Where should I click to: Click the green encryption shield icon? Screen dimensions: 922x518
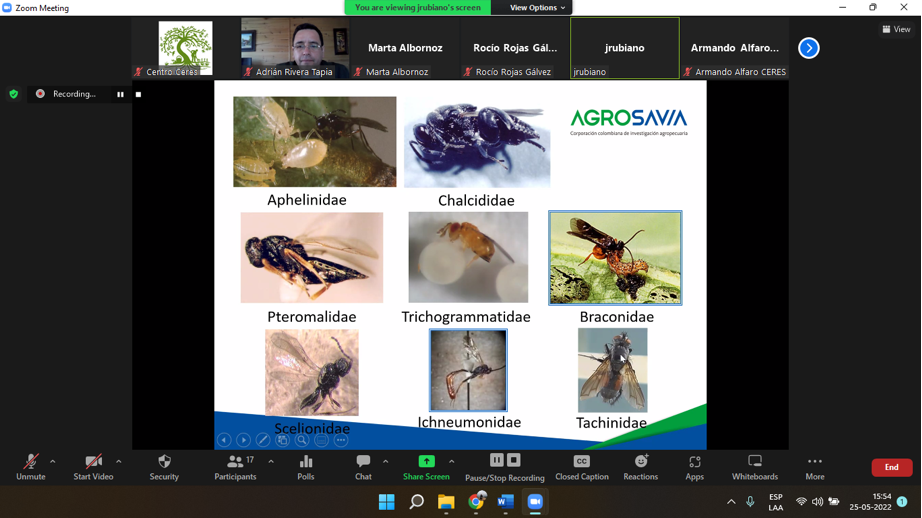(14, 94)
